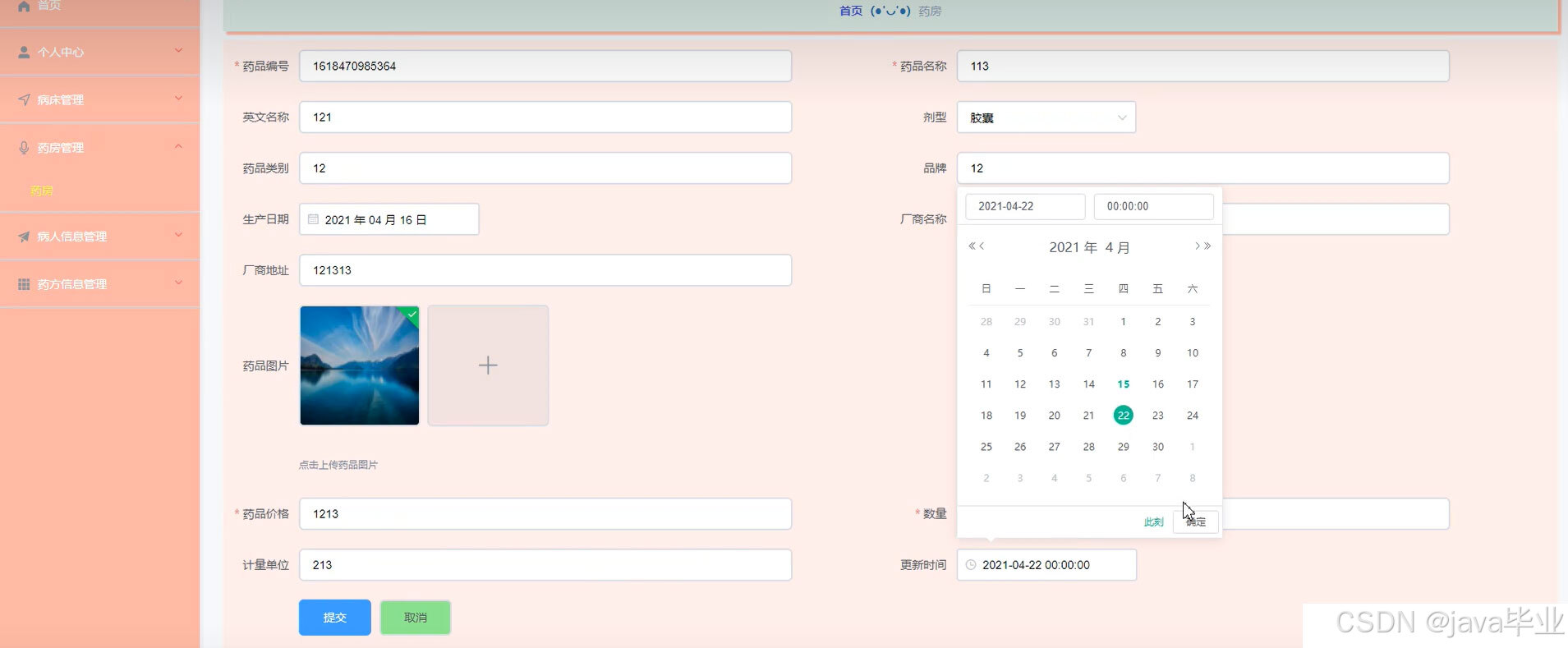Image resolution: width=1568 pixels, height=648 pixels.
Task: Select the 药房 submenu item
Action: [41, 191]
